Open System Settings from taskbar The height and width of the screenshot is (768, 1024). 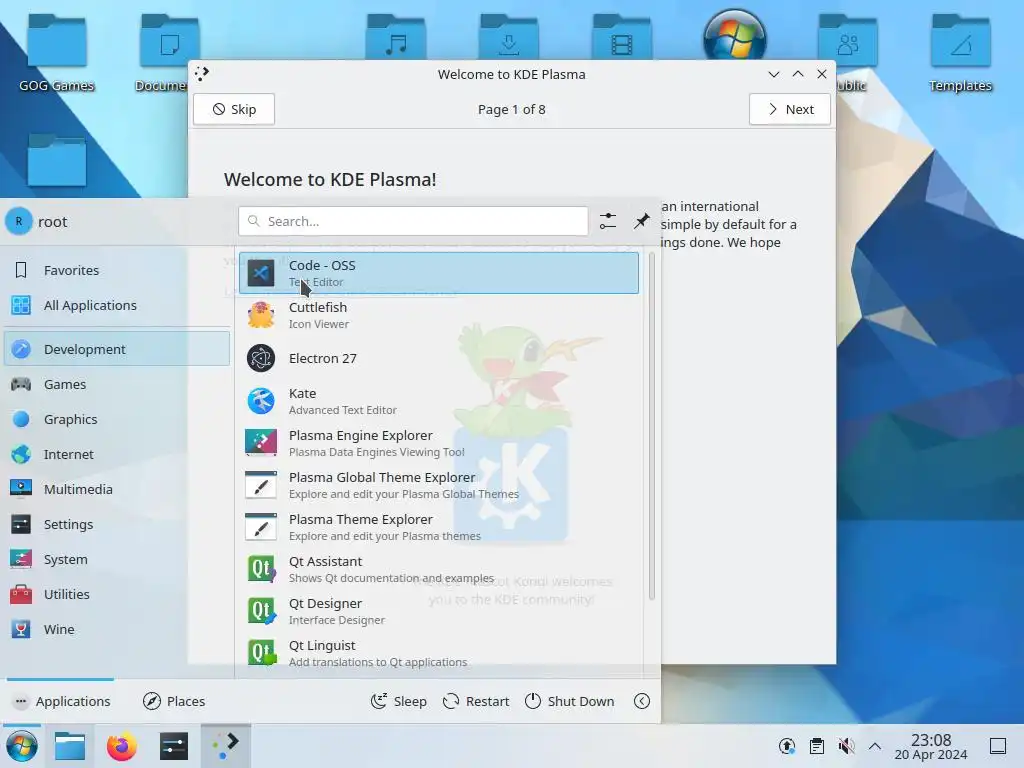pyautogui.click(x=174, y=746)
